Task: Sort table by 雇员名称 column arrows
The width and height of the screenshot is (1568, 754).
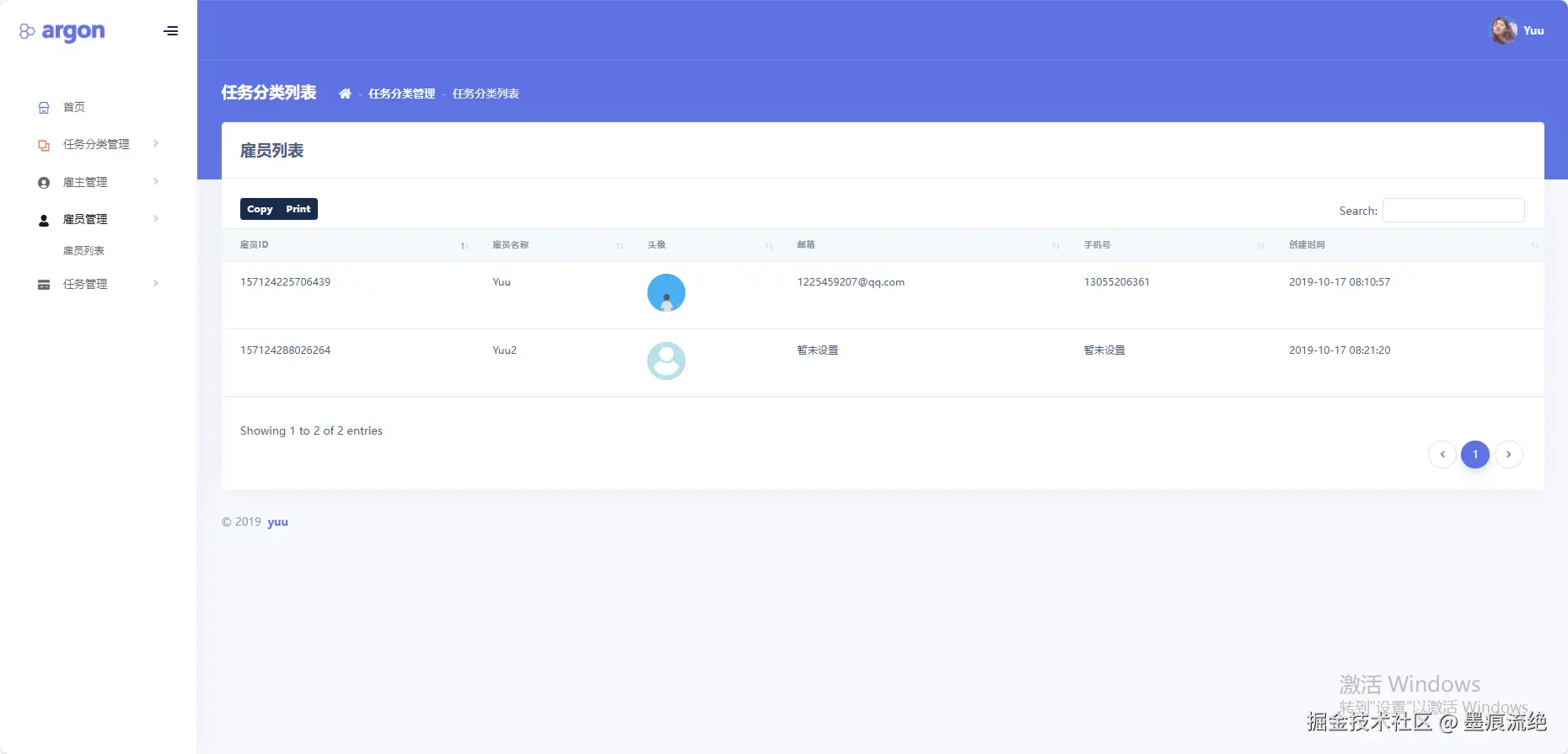Action: pyautogui.click(x=620, y=245)
